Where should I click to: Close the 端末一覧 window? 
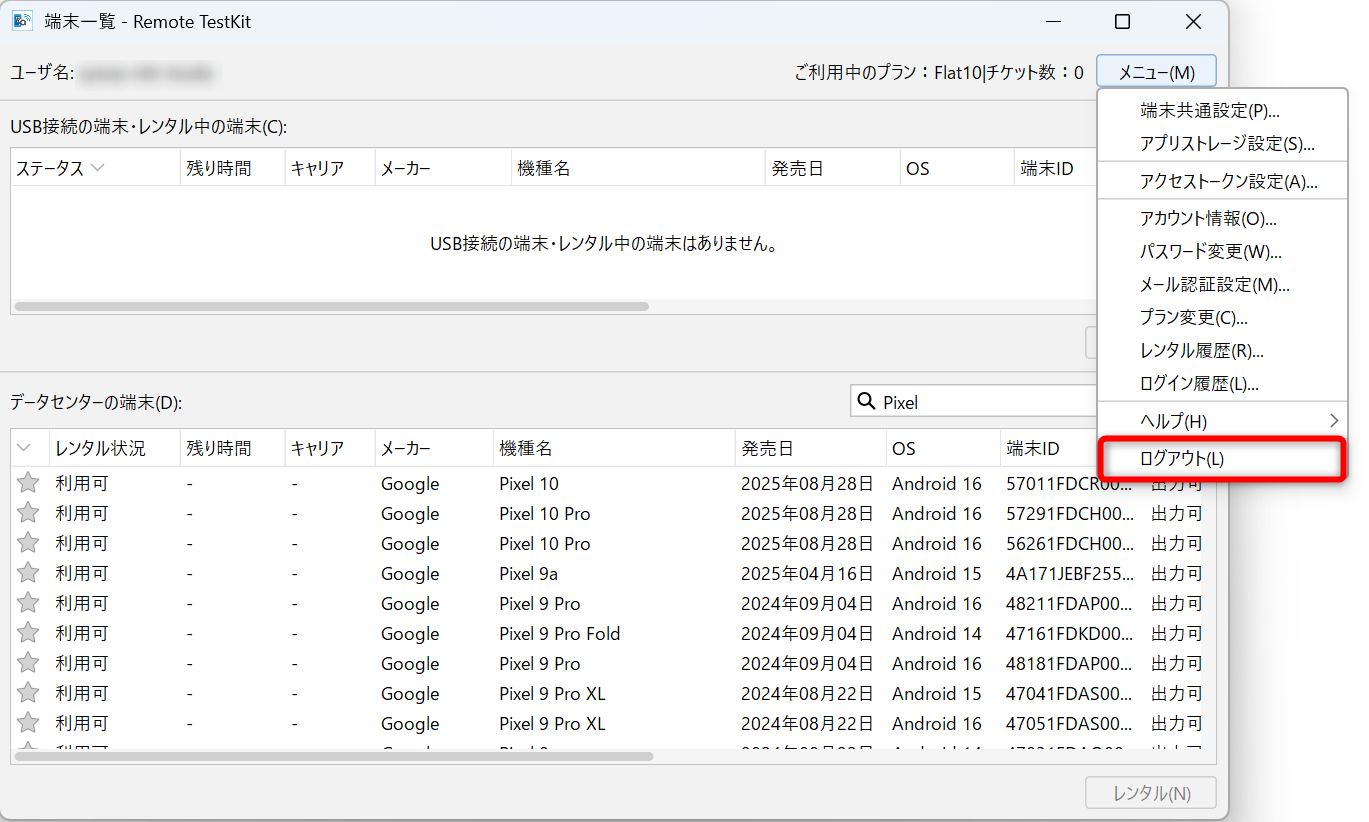tap(1193, 21)
